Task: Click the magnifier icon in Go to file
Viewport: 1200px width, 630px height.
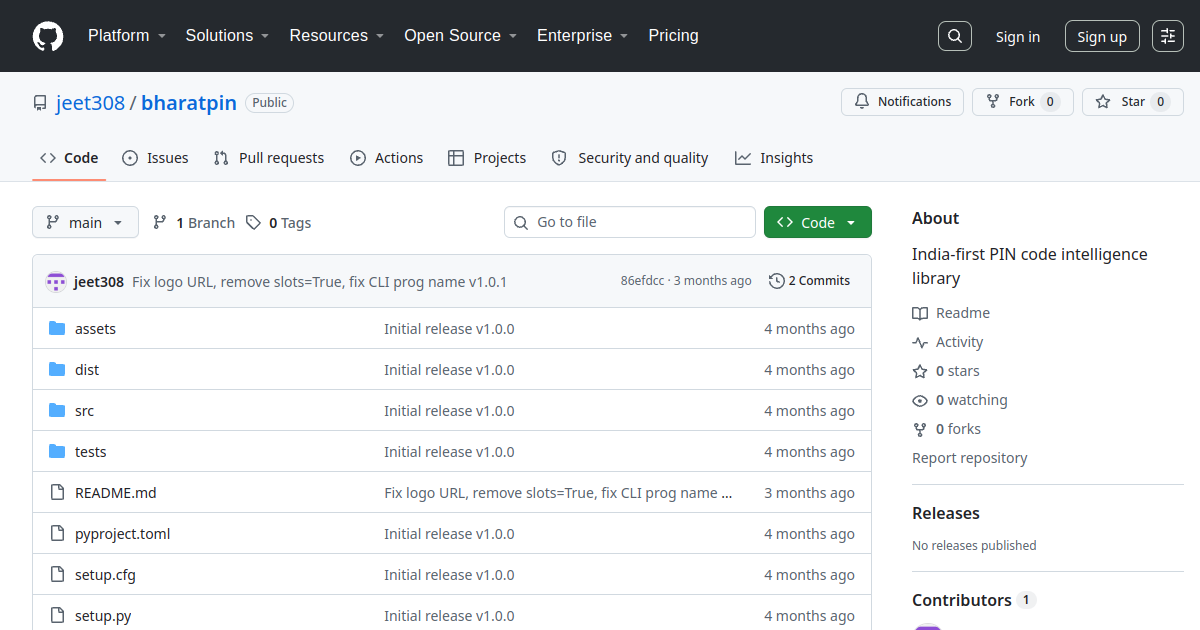Action: 521,223
